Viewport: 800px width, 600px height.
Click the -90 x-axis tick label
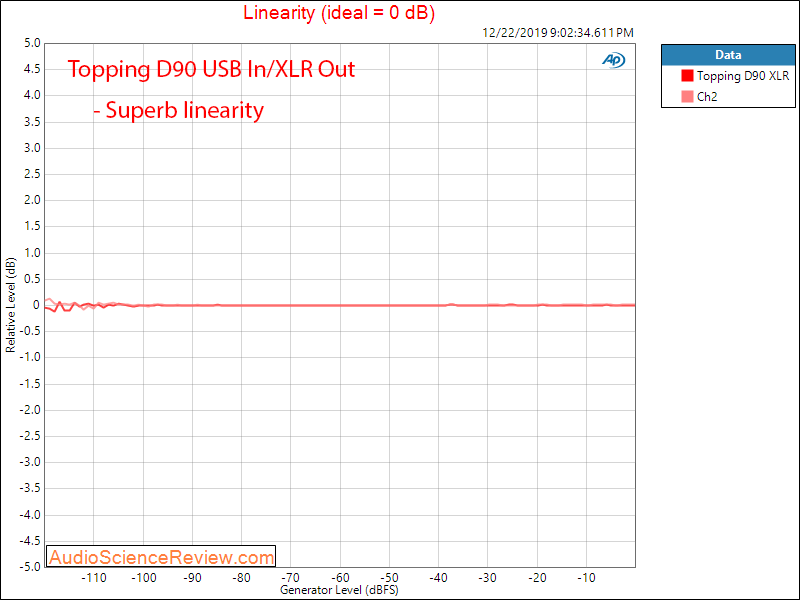click(x=192, y=578)
